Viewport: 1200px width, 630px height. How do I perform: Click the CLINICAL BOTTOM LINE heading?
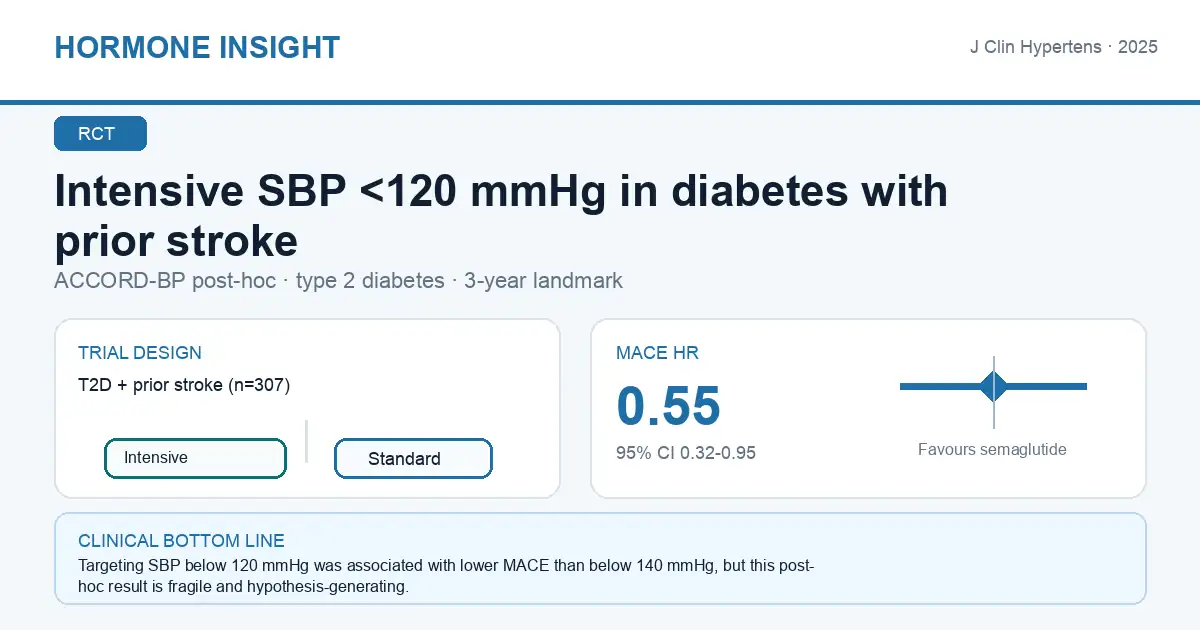click(181, 541)
